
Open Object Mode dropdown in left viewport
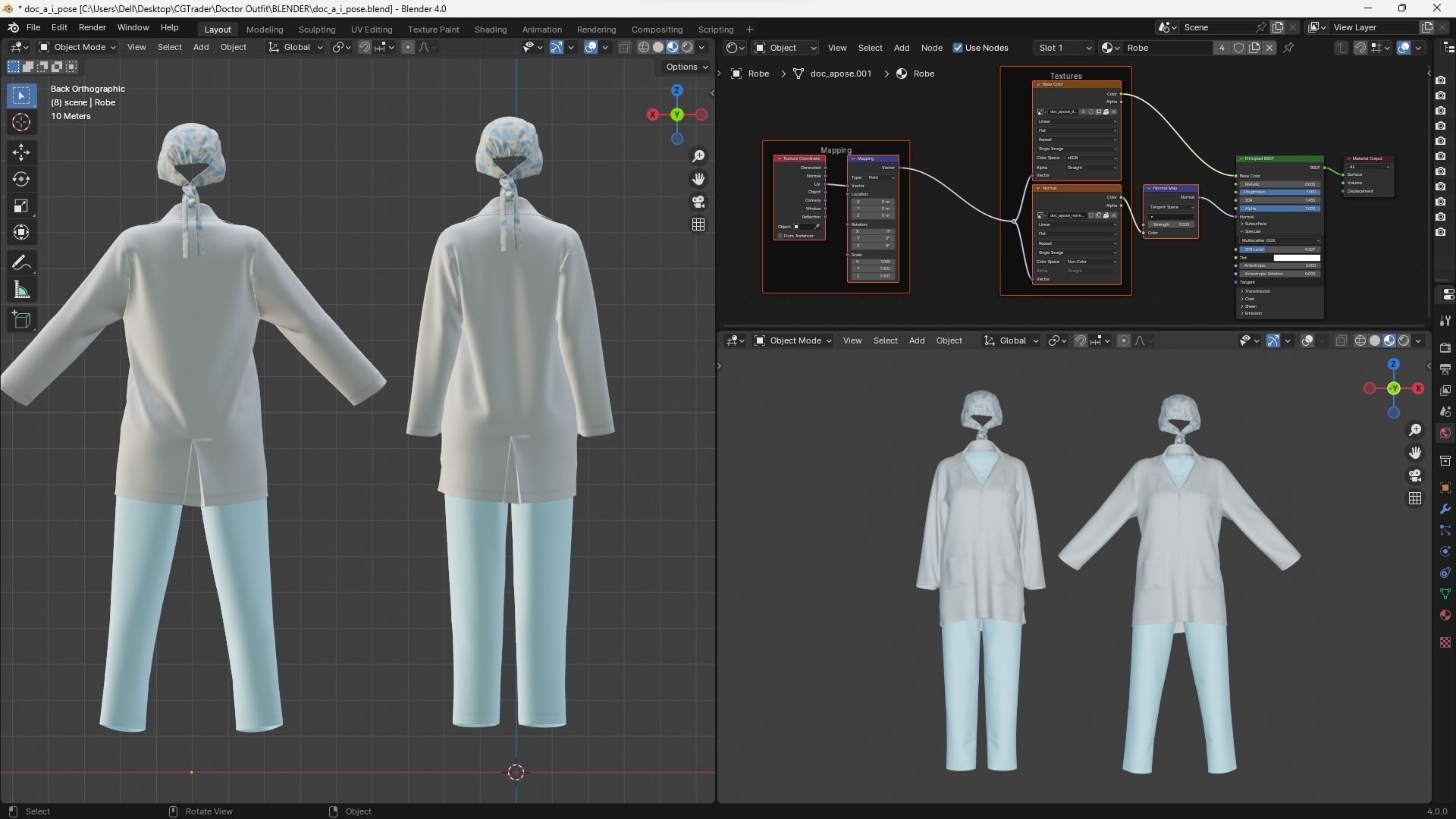tap(77, 47)
